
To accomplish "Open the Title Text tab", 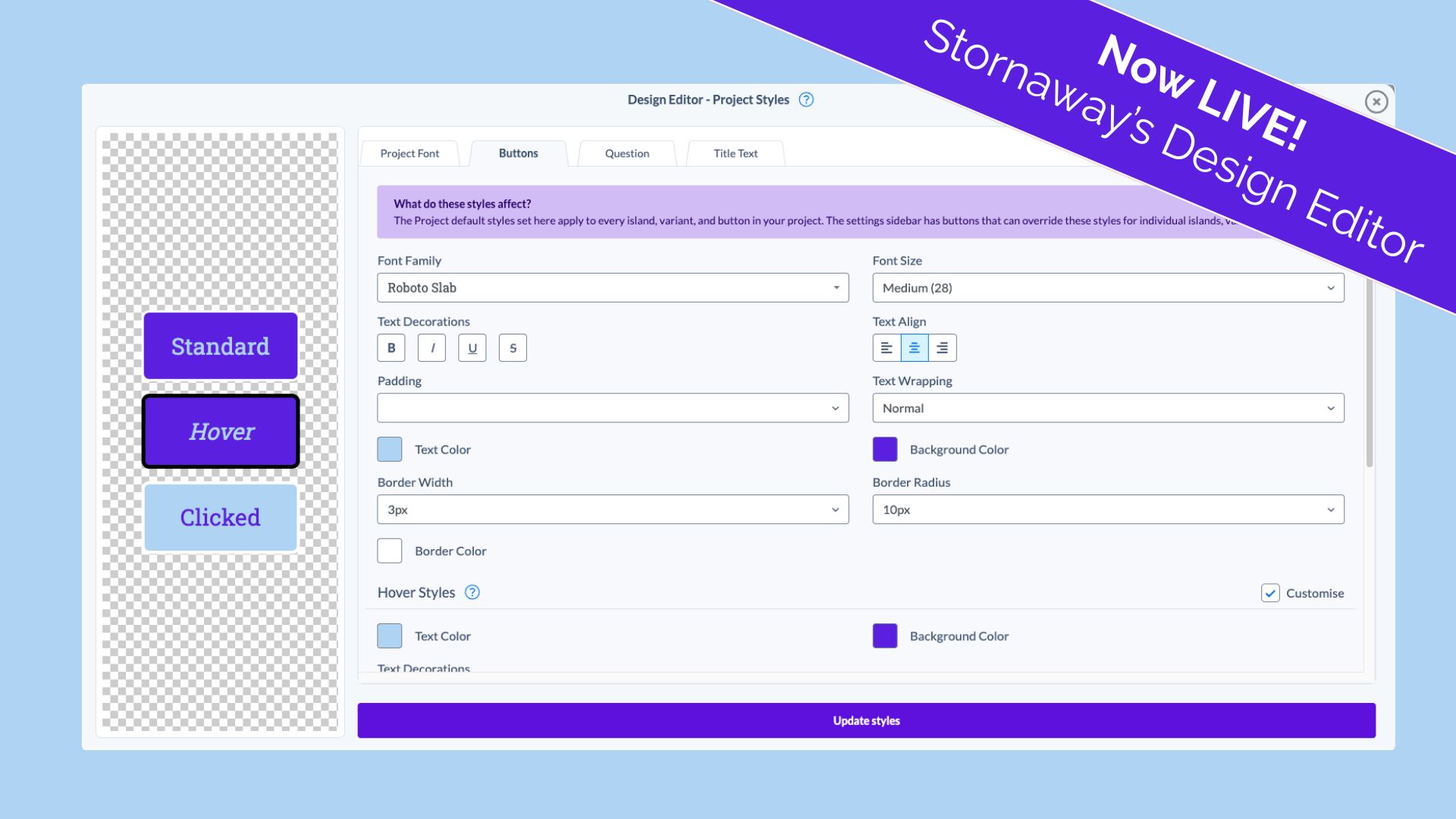I will tap(735, 153).
